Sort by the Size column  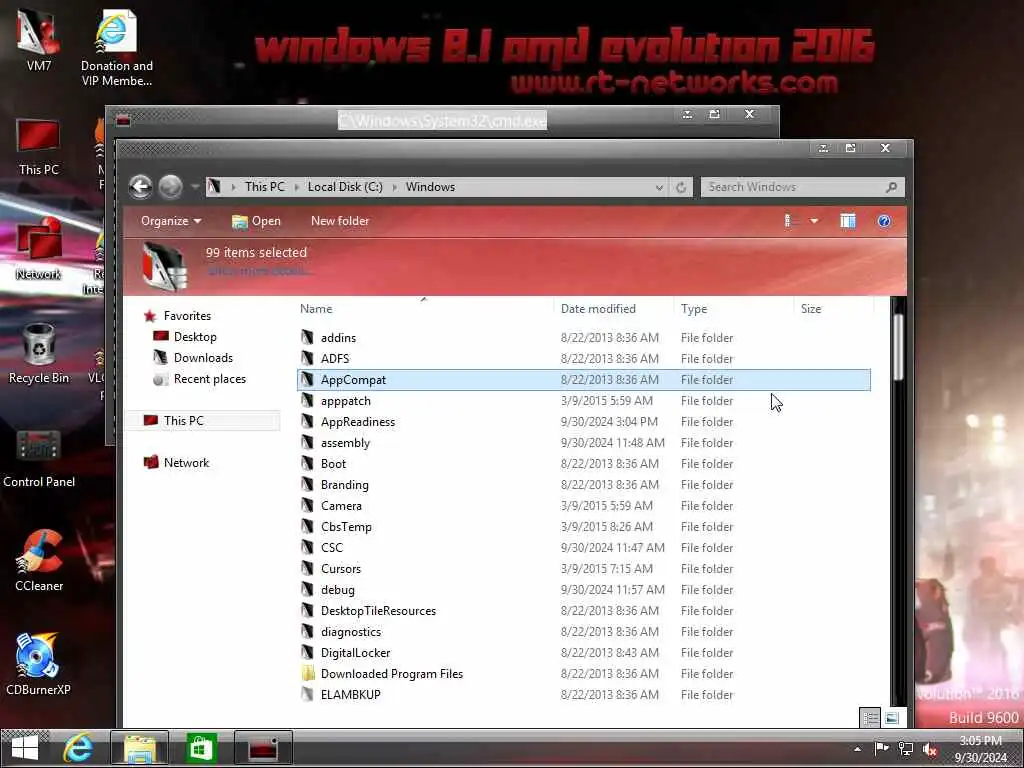point(811,309)
